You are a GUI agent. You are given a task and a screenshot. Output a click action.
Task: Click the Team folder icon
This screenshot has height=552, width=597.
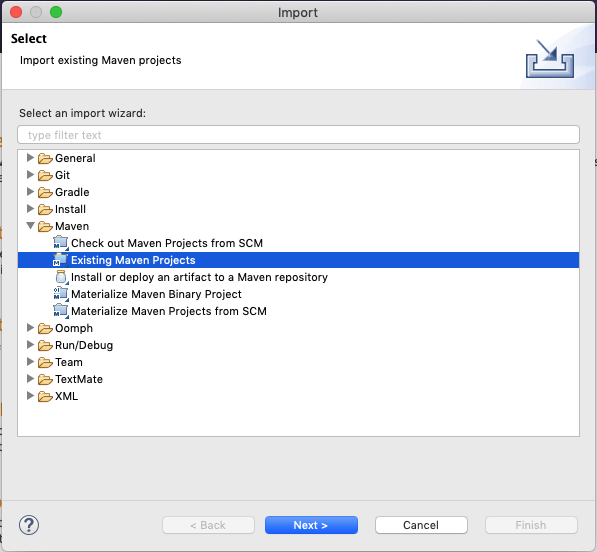45,362
